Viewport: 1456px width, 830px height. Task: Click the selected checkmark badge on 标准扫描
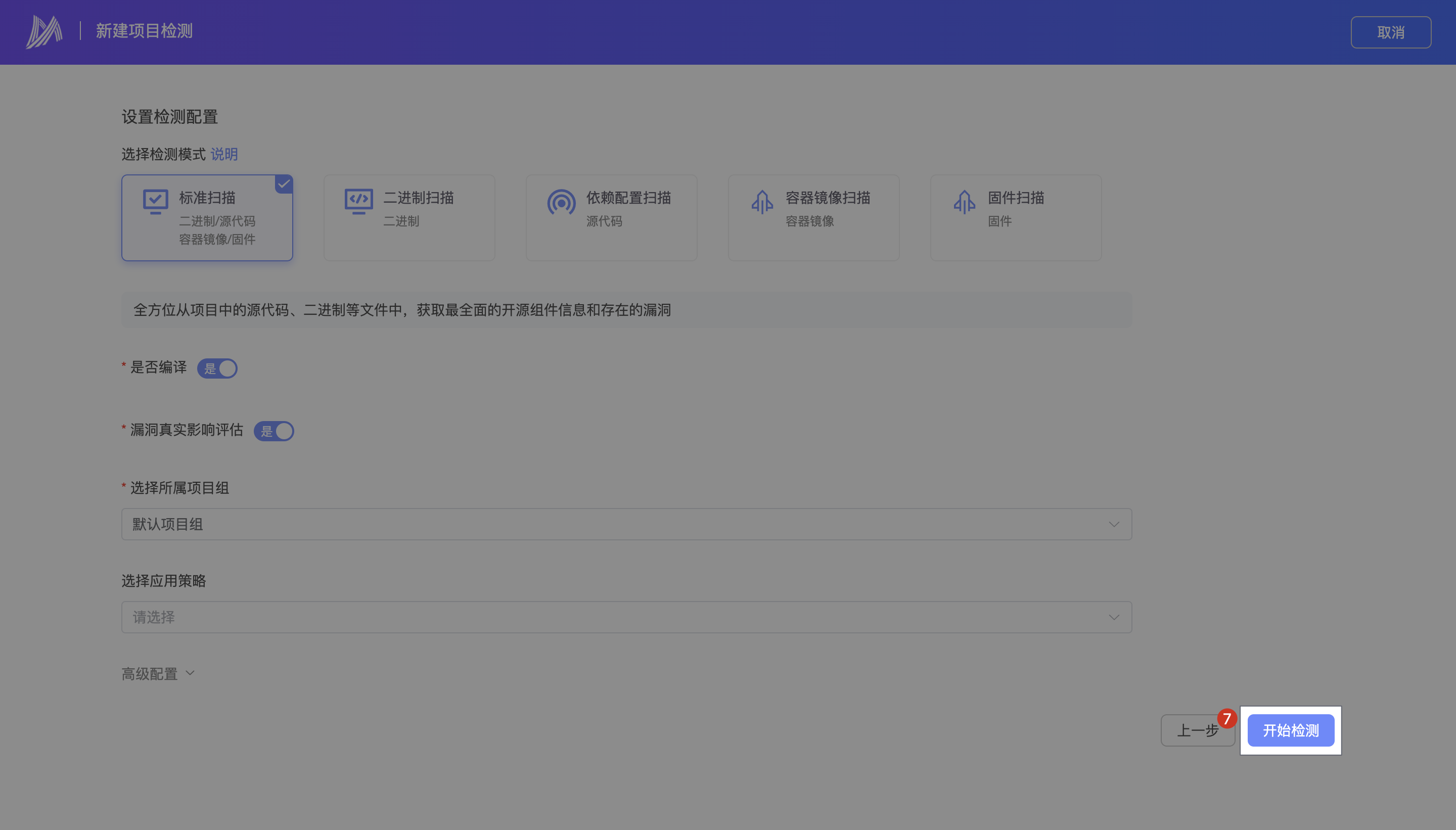coord(284,184)
